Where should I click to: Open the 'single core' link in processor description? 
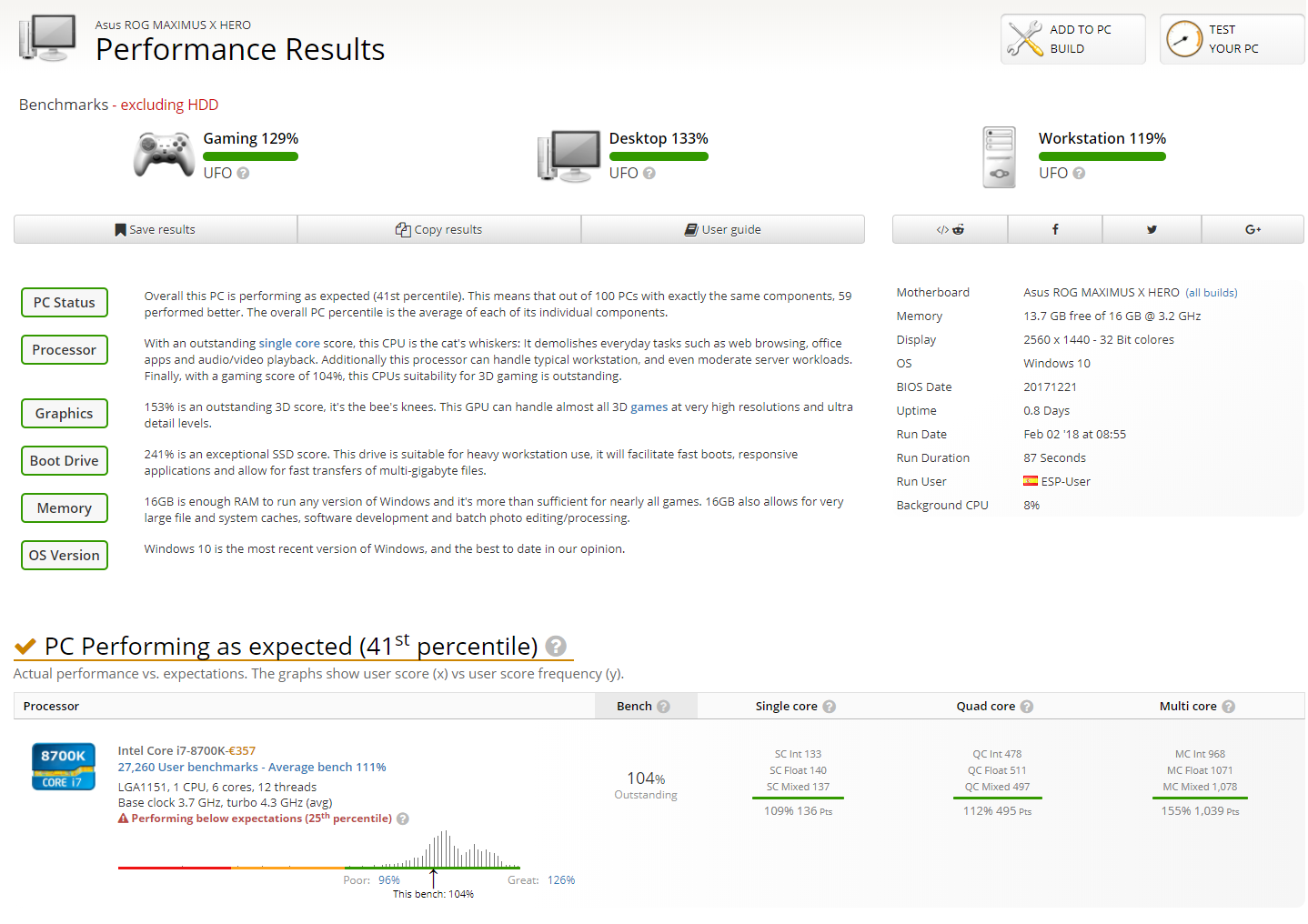(x=289, y=343)
